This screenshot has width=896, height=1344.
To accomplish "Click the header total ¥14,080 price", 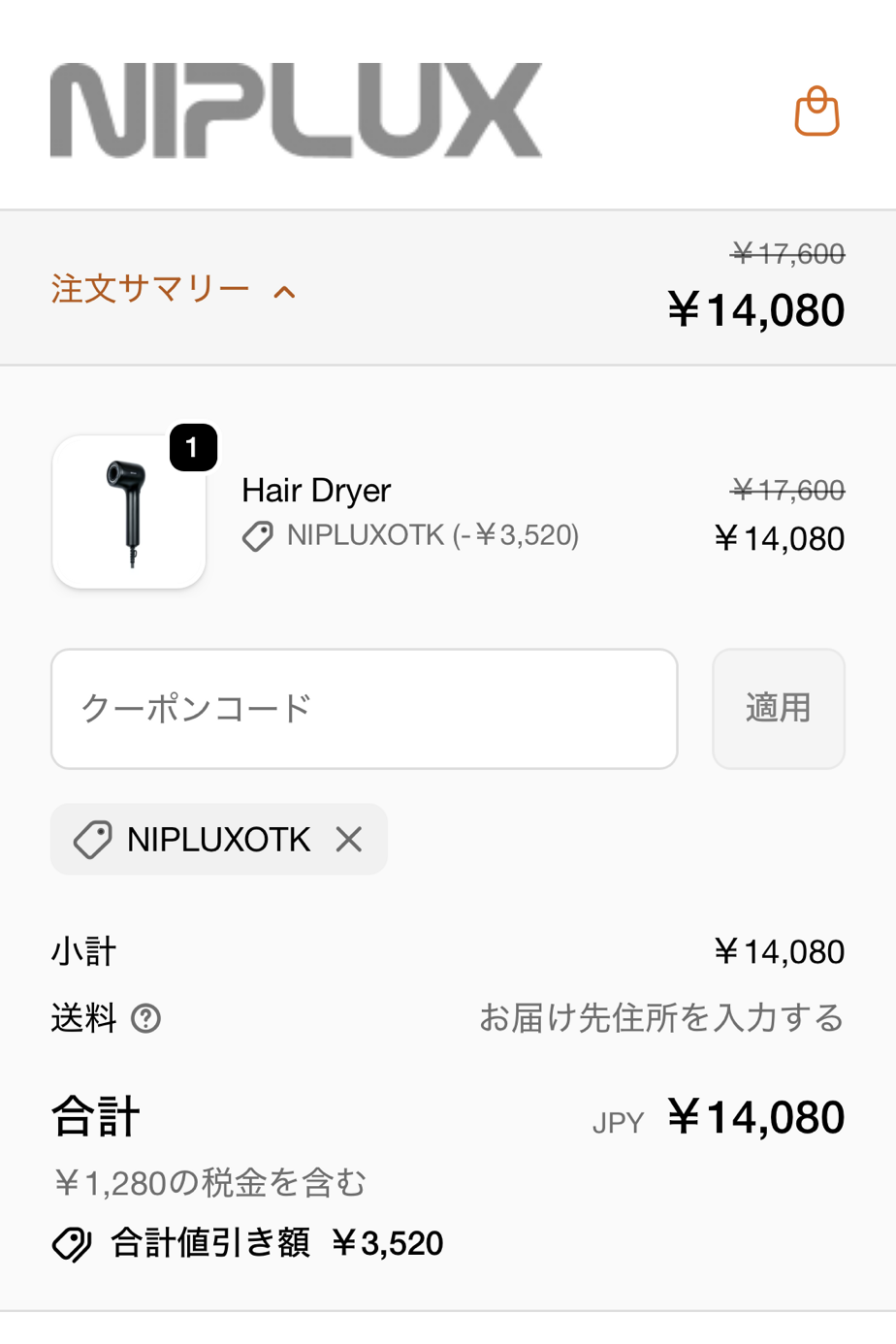I will pos(756,310).
